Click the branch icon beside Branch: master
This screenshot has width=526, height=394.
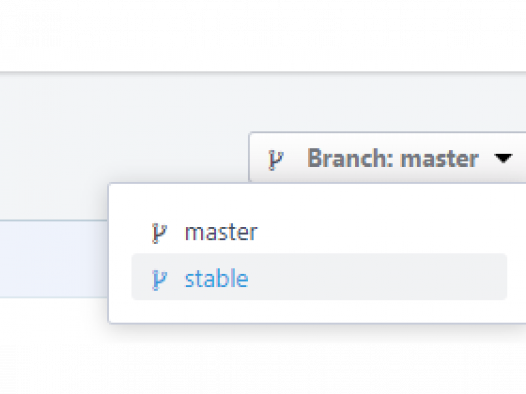pos(276,160)
